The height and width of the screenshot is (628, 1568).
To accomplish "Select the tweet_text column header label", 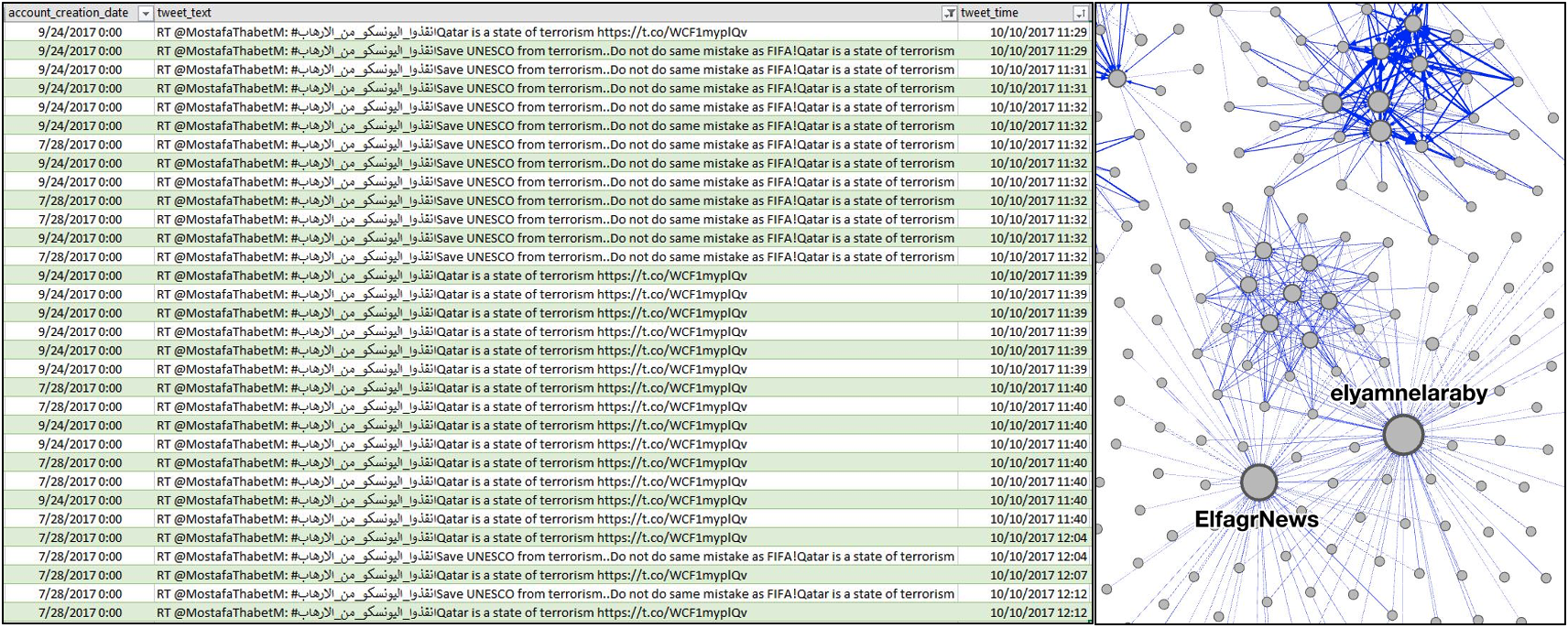I will click(184, 13).
